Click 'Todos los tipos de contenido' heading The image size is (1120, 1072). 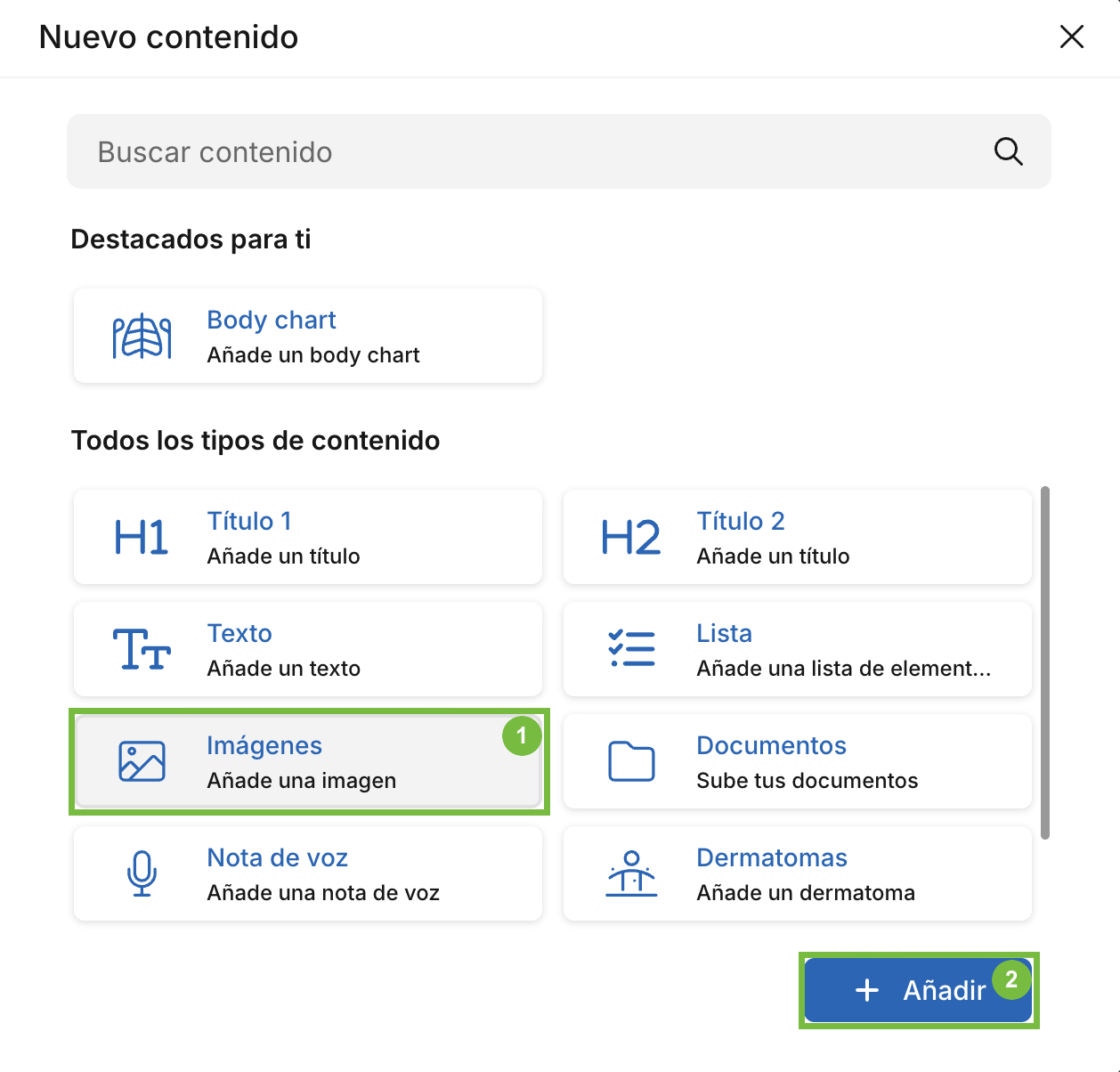(256, 441)
